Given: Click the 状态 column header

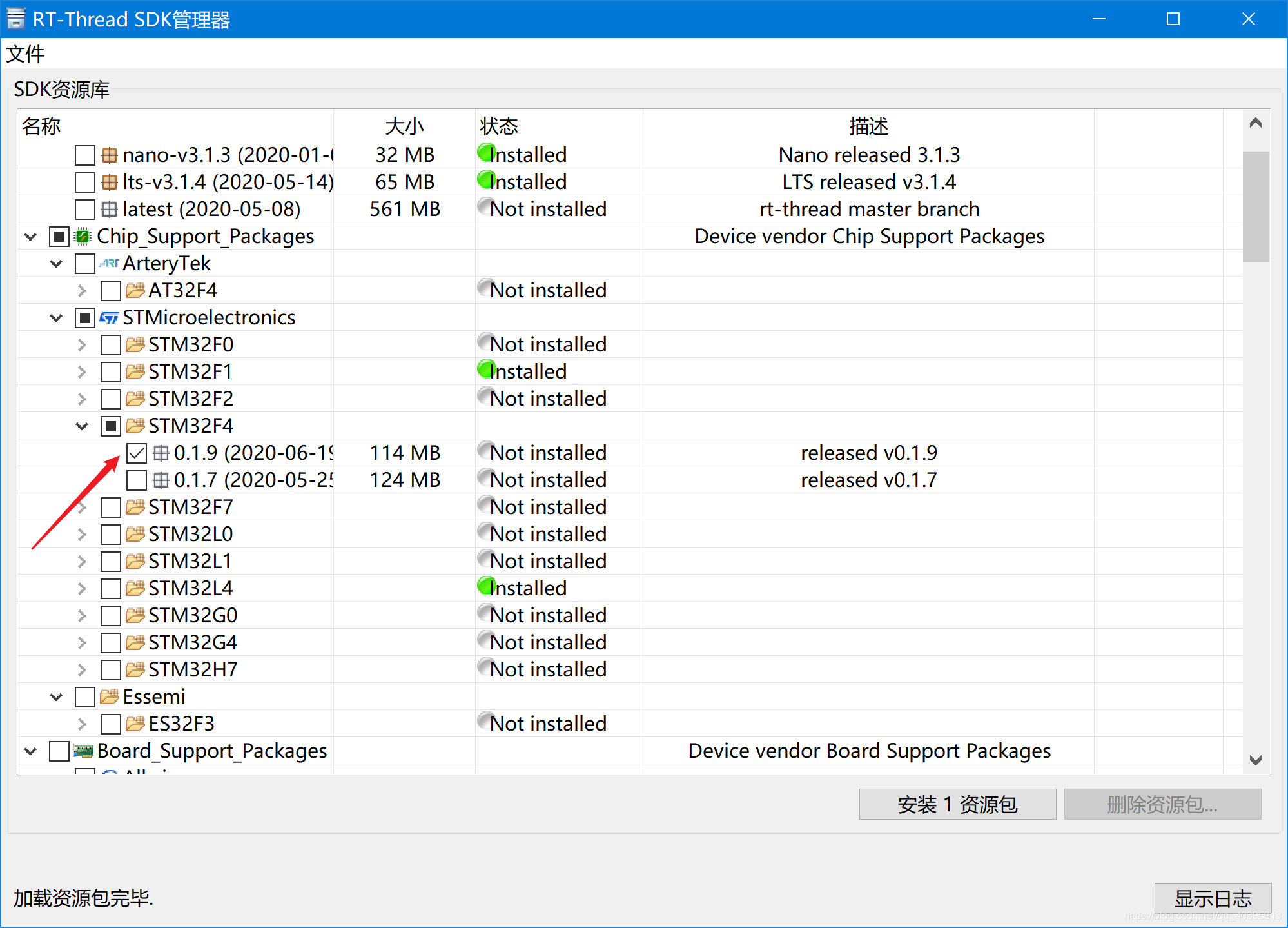Looking at the screenshot, I should pos(498,126).
